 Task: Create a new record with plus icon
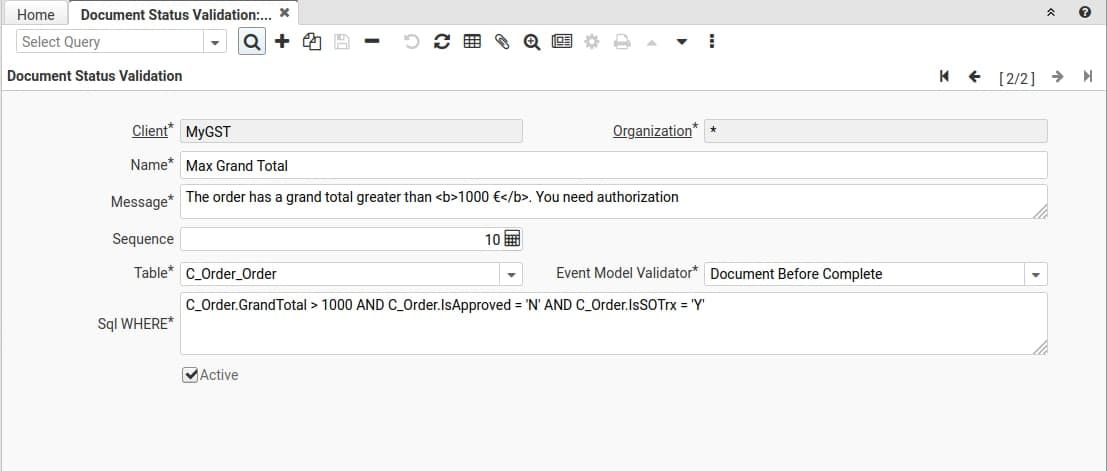tap(282, 42)
